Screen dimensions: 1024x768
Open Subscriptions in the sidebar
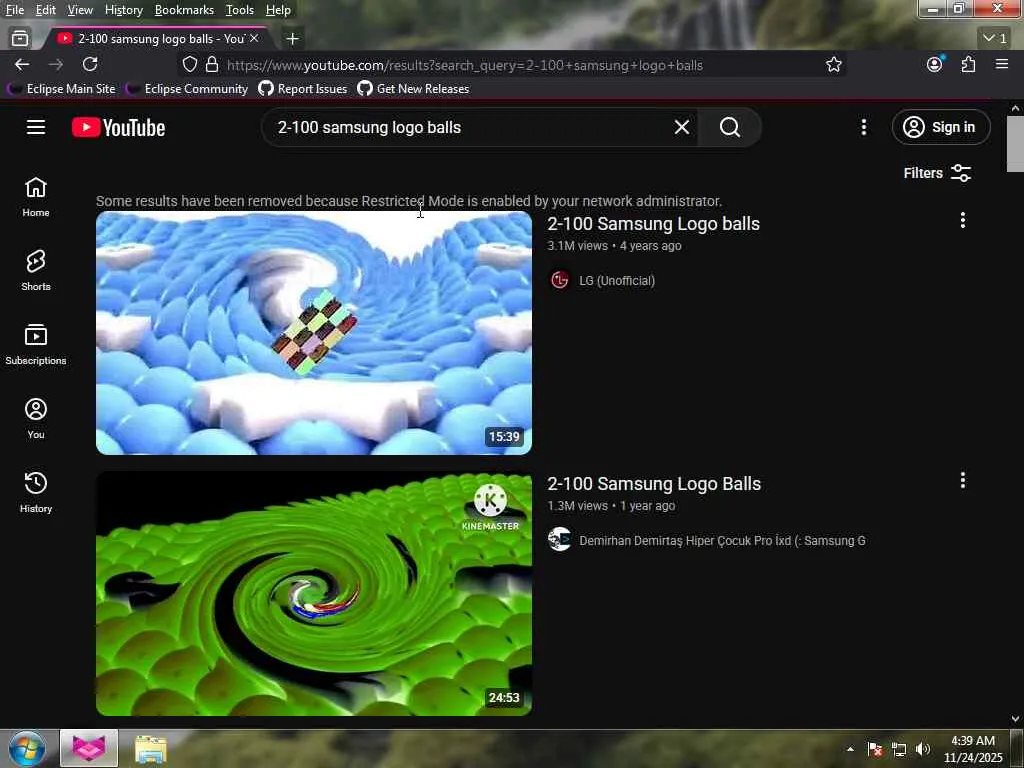(x=36, y=344)
